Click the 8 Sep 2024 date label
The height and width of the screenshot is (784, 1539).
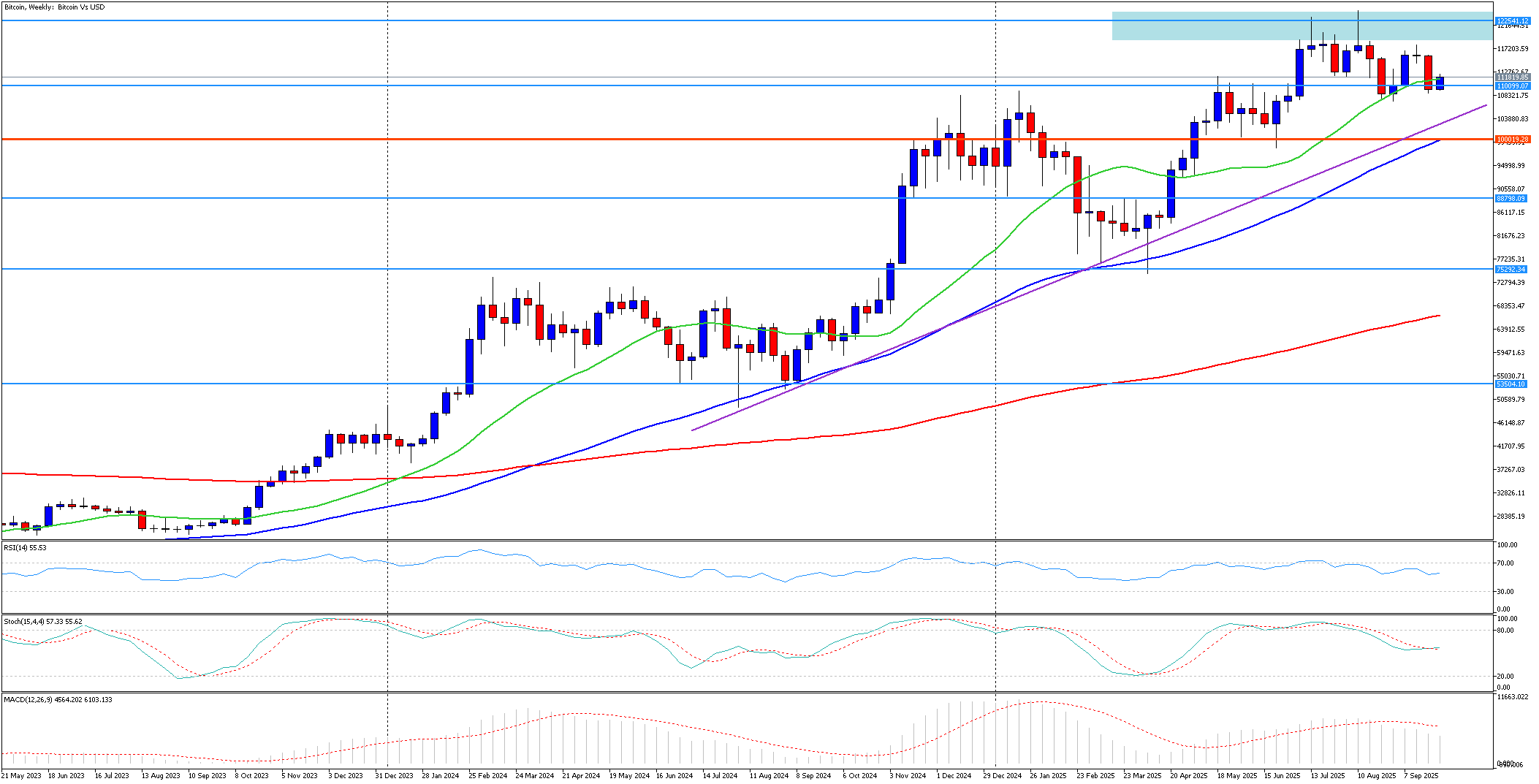pyautogui.click(x=814, y=776)
